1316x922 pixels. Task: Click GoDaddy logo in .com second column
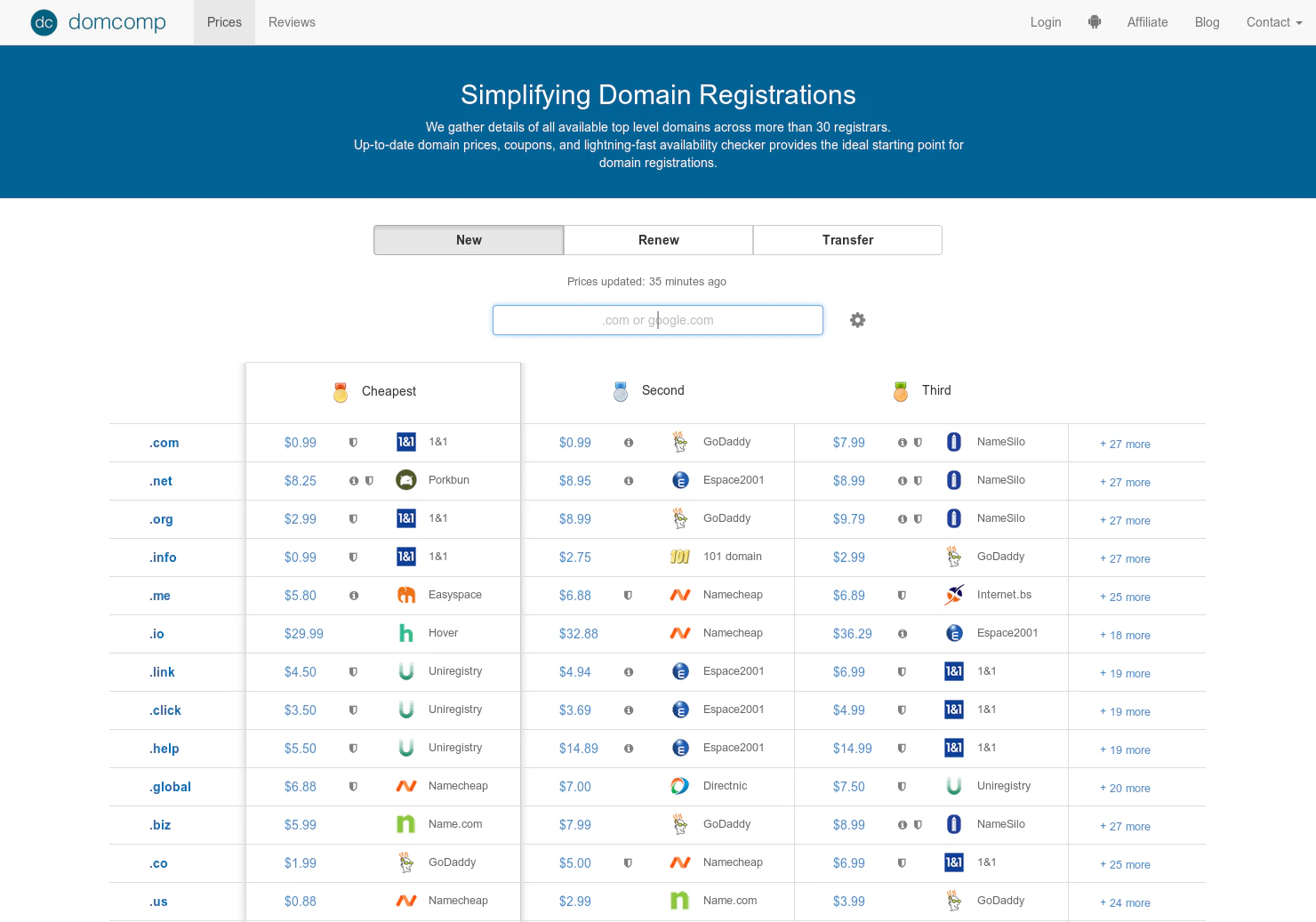coord(680,442)
